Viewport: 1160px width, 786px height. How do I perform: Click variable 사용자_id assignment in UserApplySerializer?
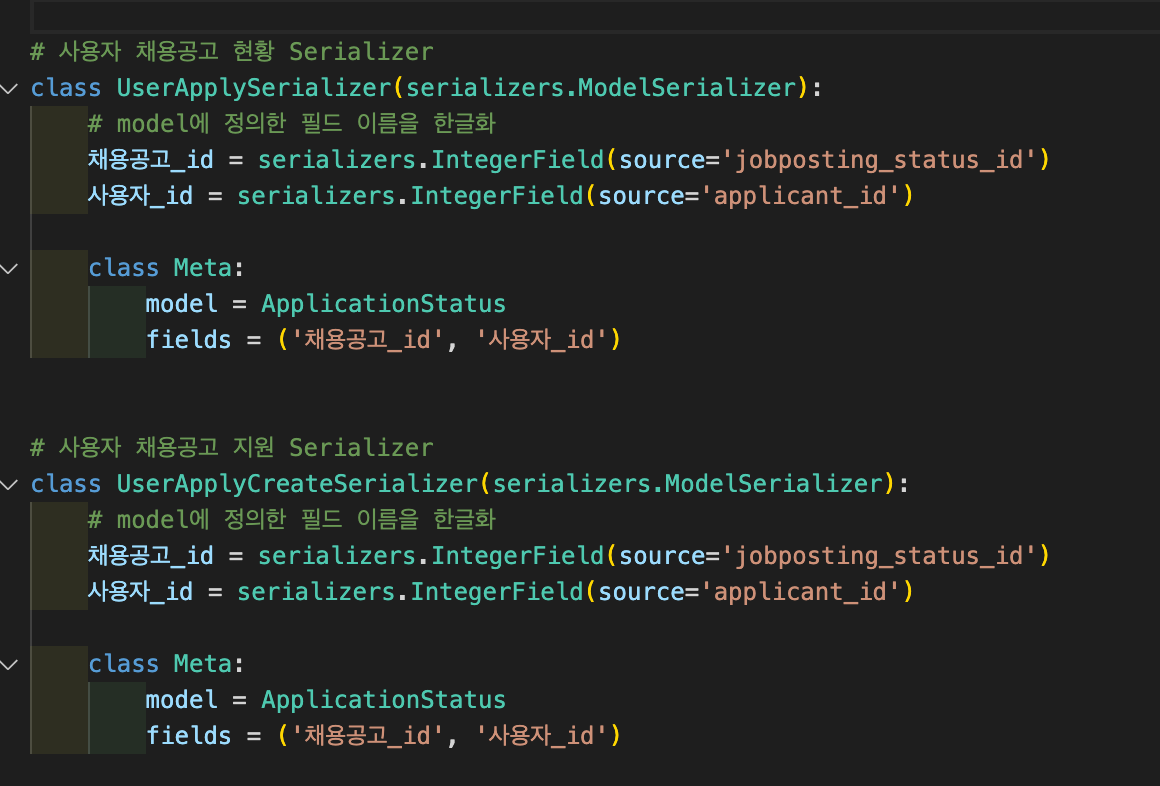click(x=141, y=196)
